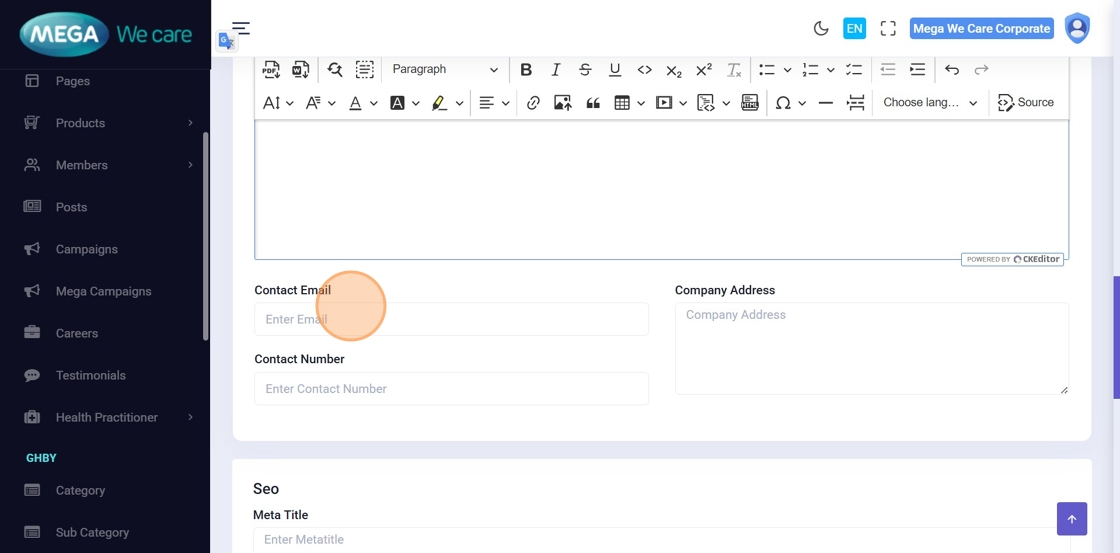The height and width of the screenshot is (553, 1120).
Task: Click the insert link icon
Action: pyautogui.click(x=533, y=103)
